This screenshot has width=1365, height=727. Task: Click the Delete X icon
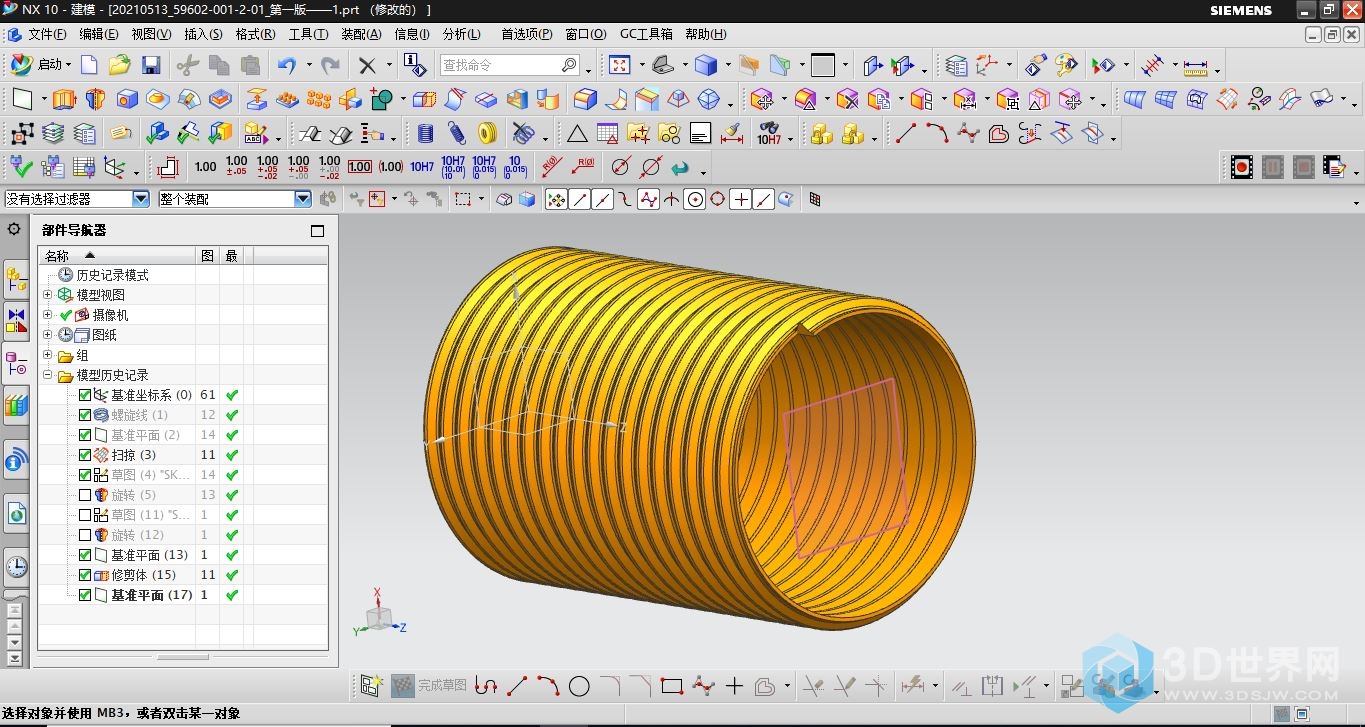[x=367, y=66]
